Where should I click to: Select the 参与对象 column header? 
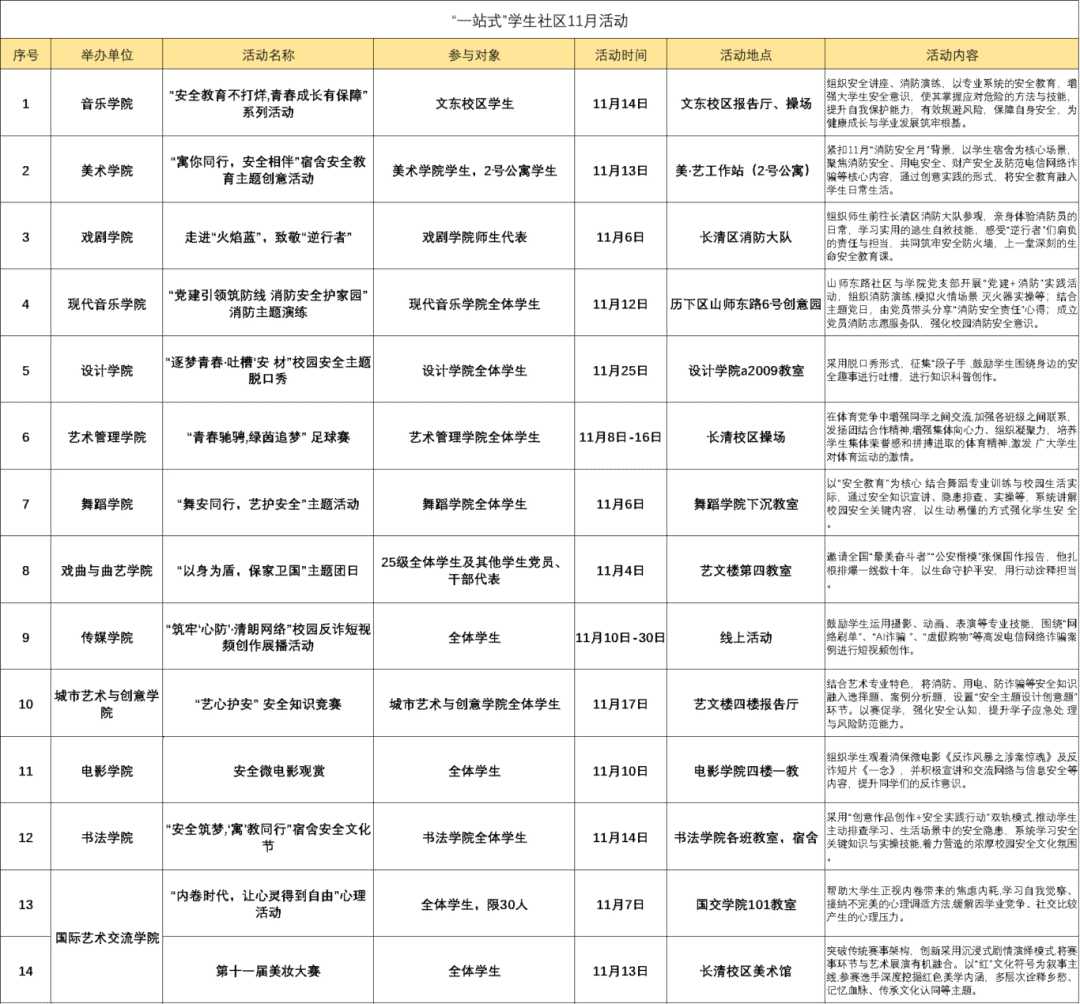(474, 55)
